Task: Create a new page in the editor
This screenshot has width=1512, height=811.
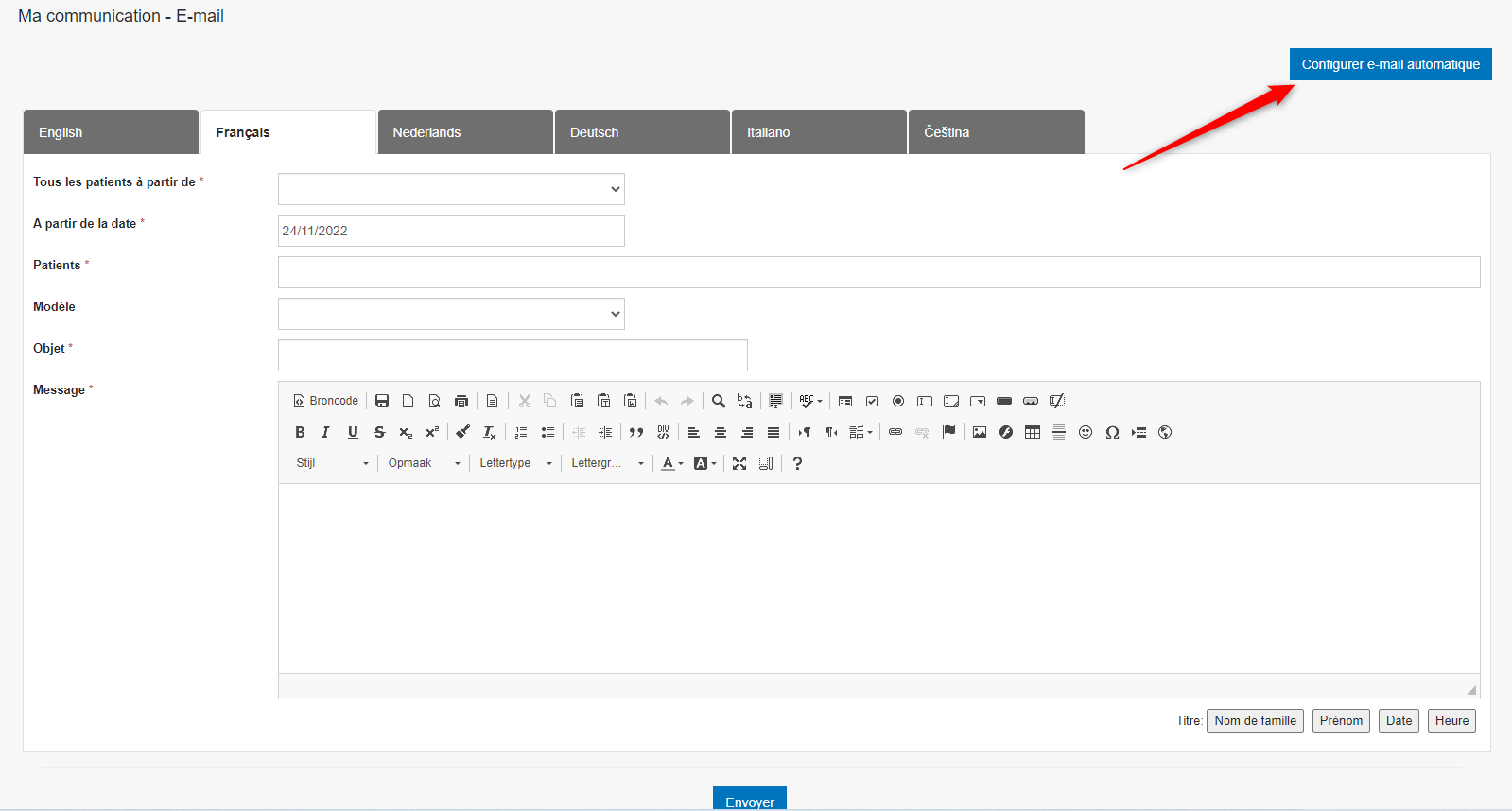Action: [x=408, y=401]
